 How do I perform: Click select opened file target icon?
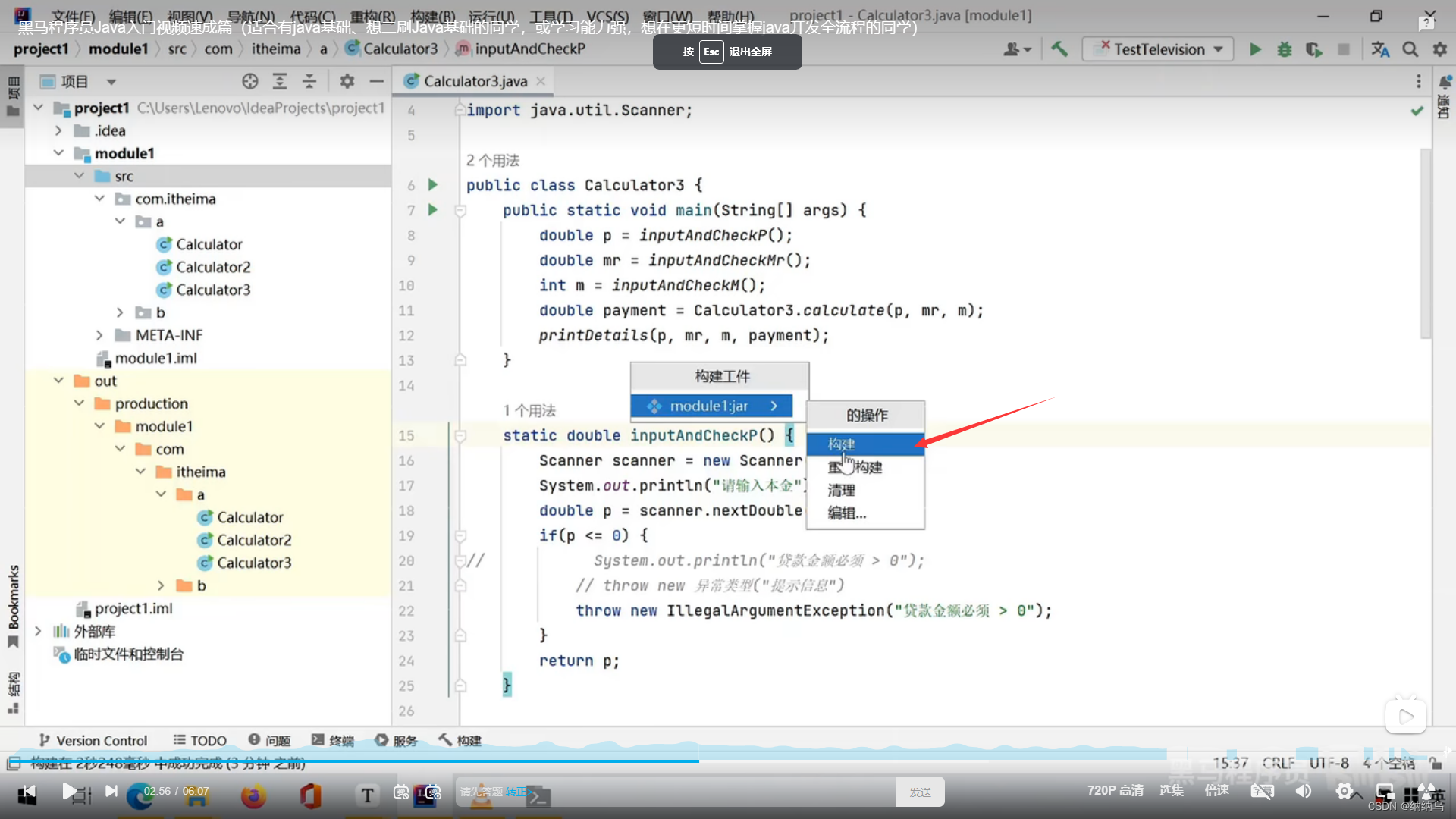[250, 81]
